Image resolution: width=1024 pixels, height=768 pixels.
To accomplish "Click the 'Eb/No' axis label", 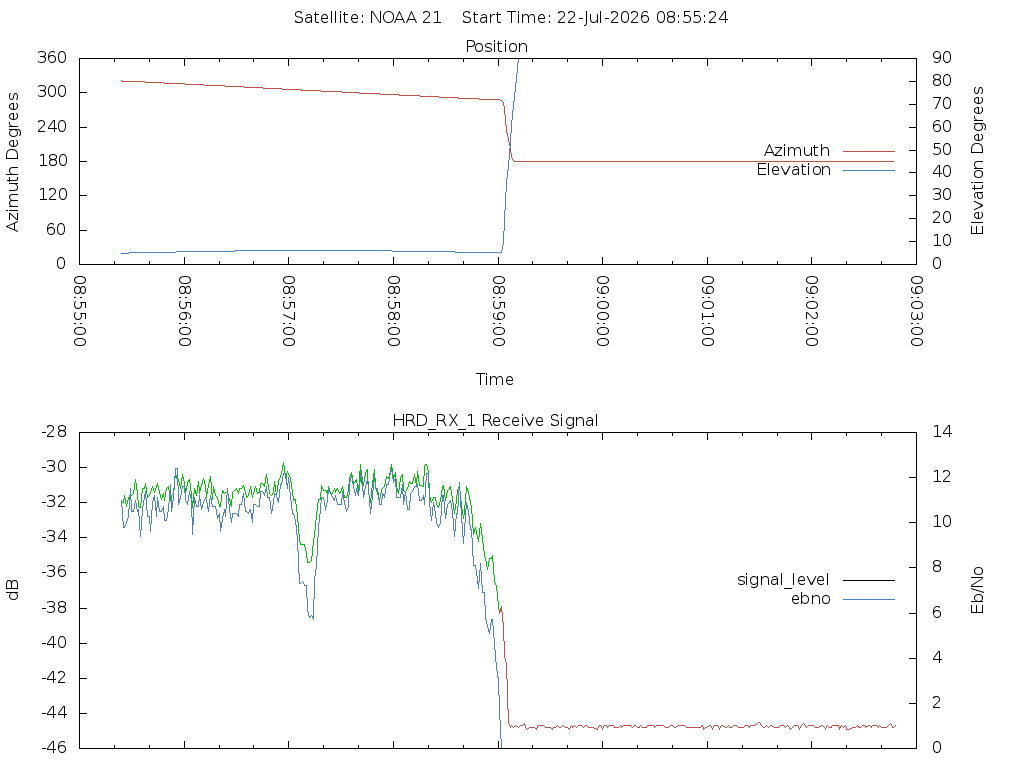I will pyautogui.click(x=977, y=590).
